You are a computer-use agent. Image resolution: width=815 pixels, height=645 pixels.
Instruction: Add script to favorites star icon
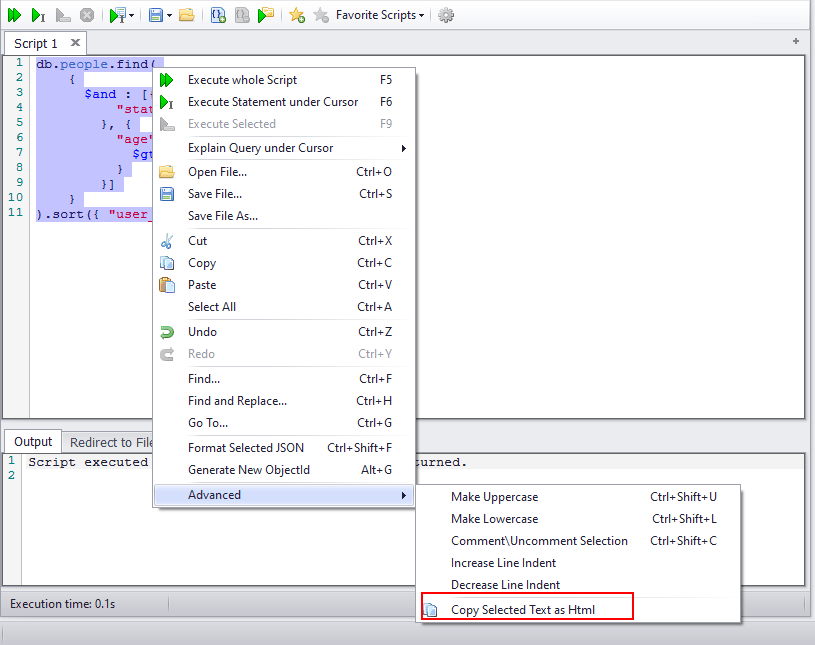[x=297, y=15]
